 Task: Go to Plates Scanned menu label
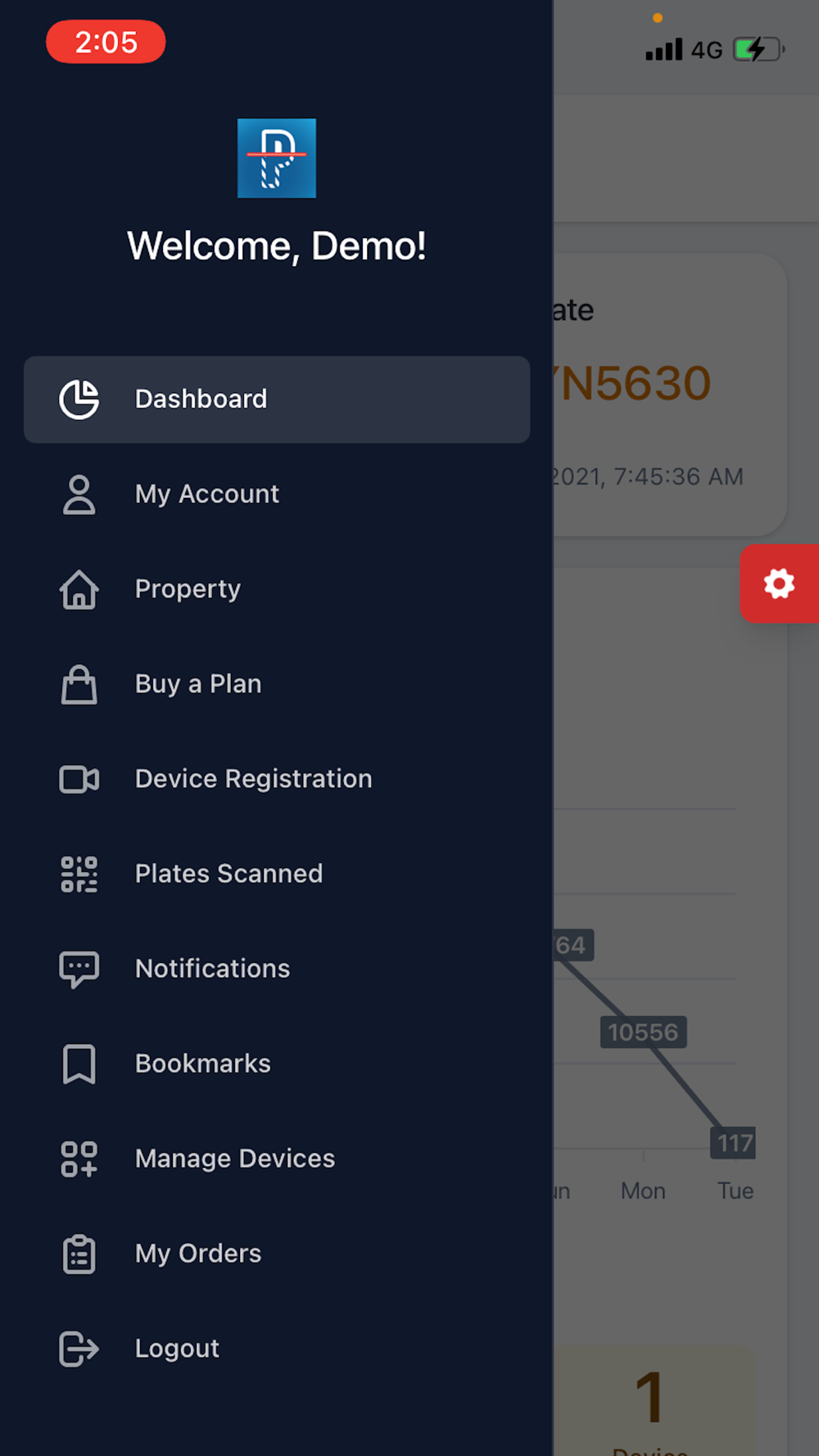[x=229, y=874]
